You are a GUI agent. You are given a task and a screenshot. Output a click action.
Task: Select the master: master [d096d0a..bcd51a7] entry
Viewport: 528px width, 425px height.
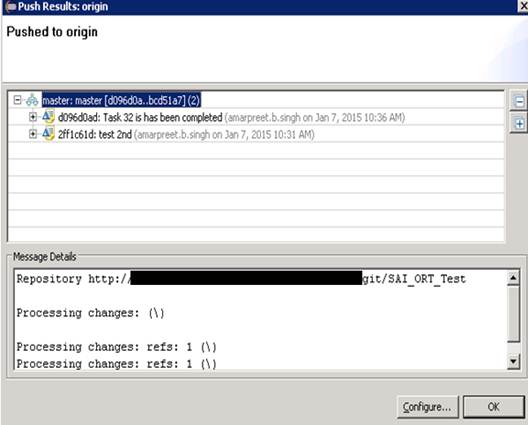point(121,100)
